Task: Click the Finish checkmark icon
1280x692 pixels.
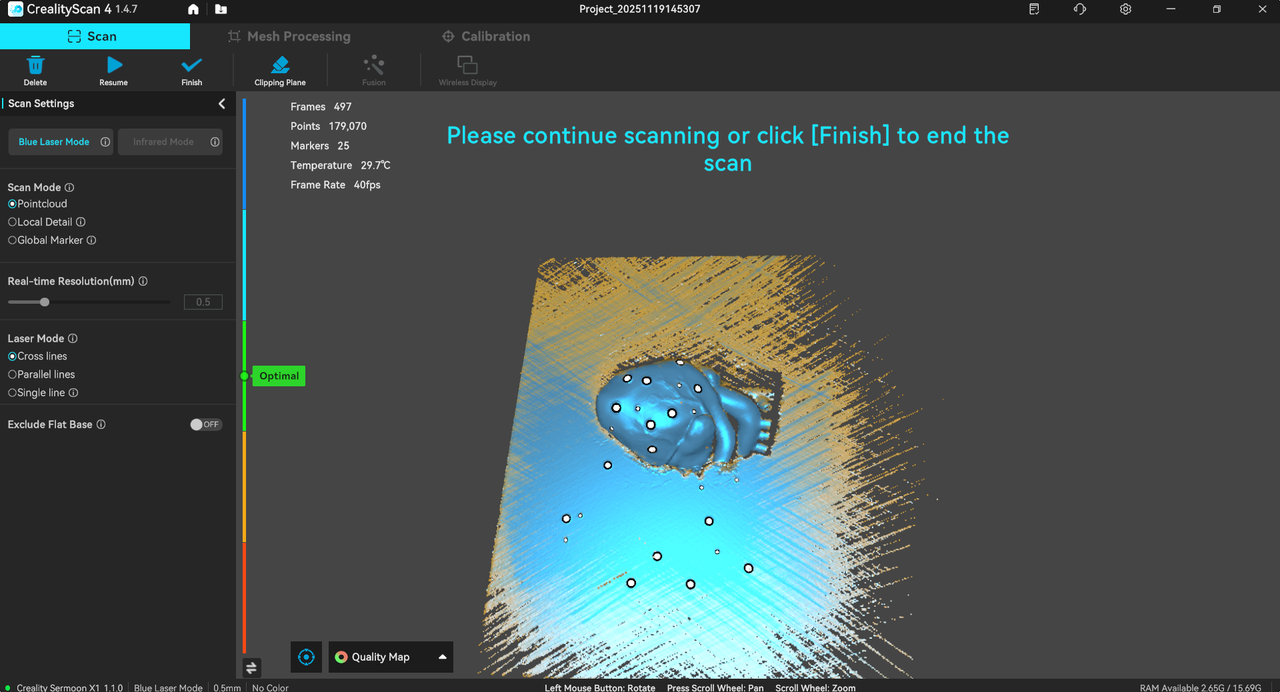Action: point(191,66)
